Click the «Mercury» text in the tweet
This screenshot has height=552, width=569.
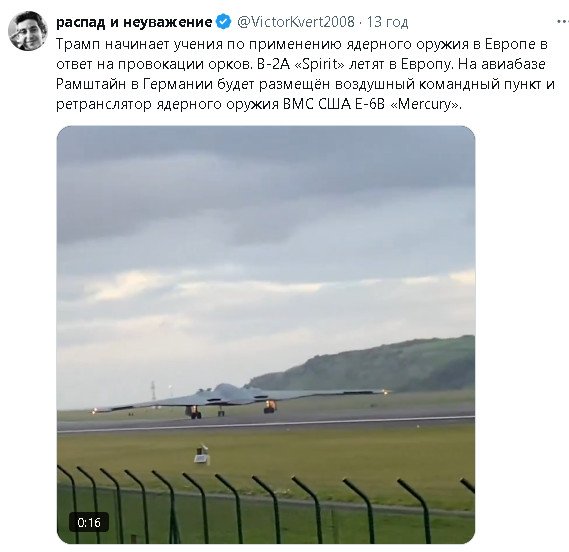pos(425,105)
